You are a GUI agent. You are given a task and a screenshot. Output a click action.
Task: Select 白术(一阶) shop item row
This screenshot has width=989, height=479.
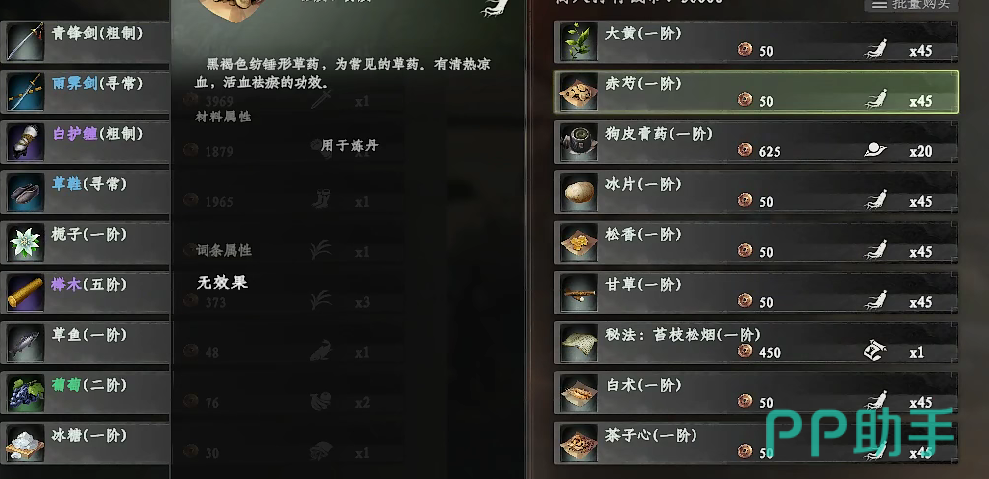coord(756,394)
